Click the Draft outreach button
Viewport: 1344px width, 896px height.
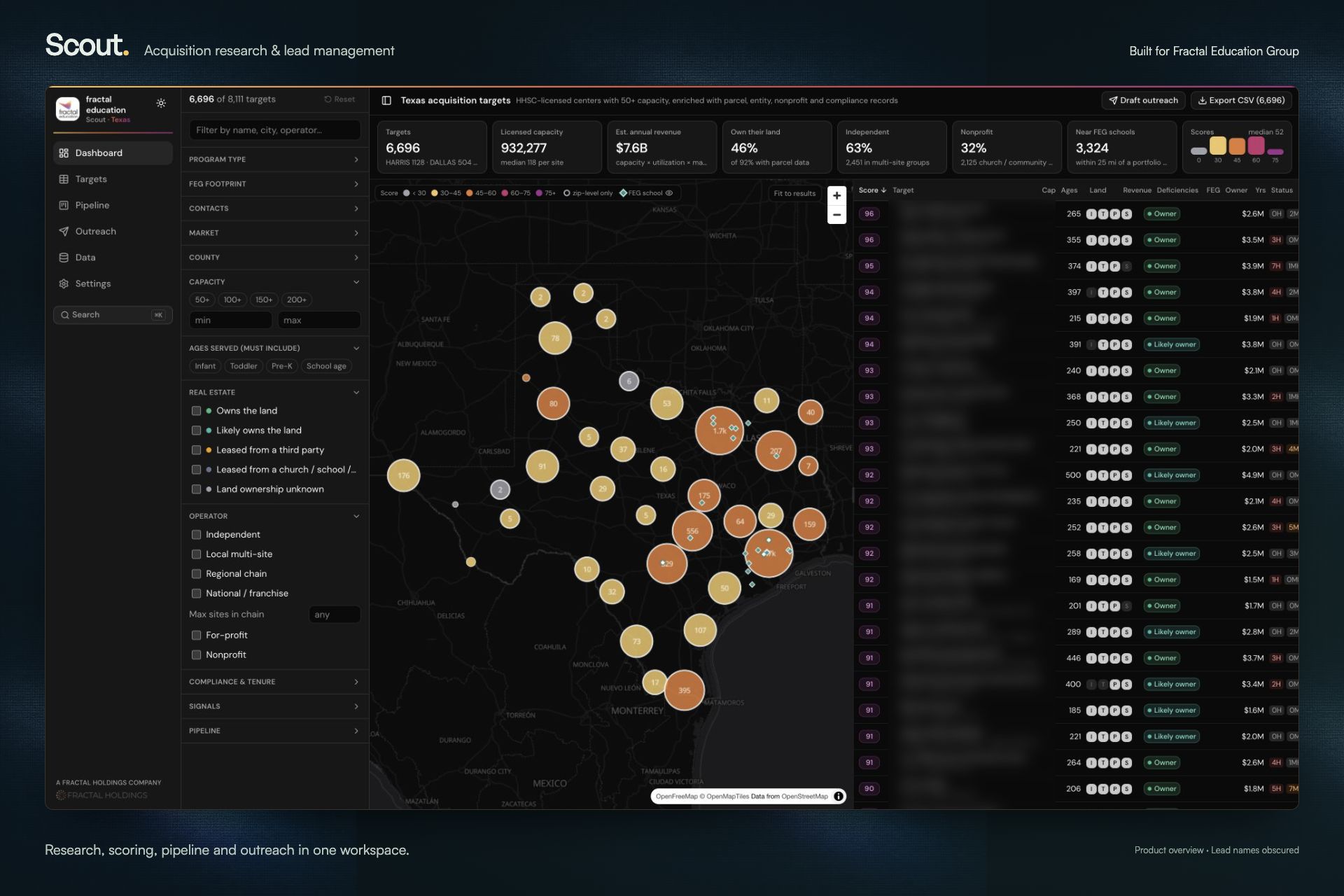click(1143, 100)
